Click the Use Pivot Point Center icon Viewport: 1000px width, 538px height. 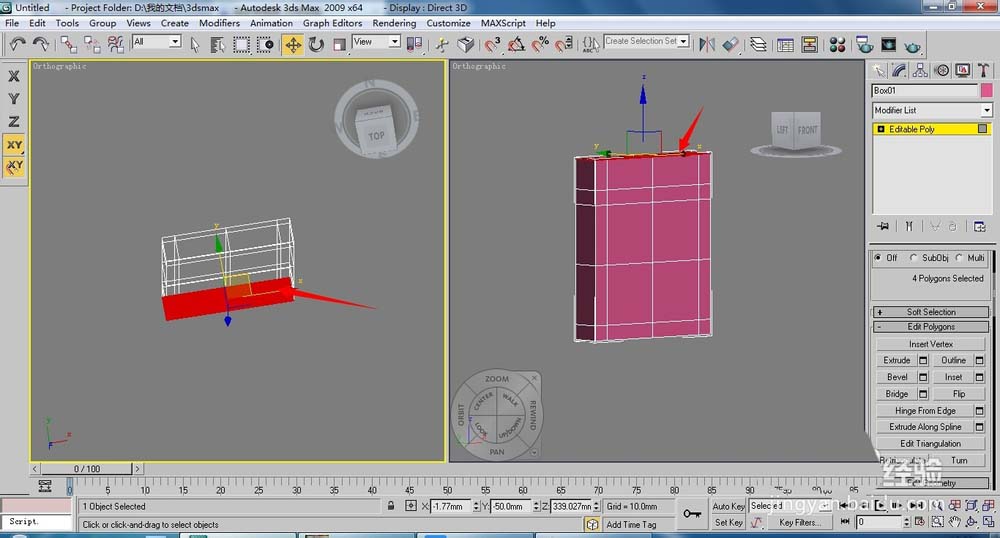[415, 44]
